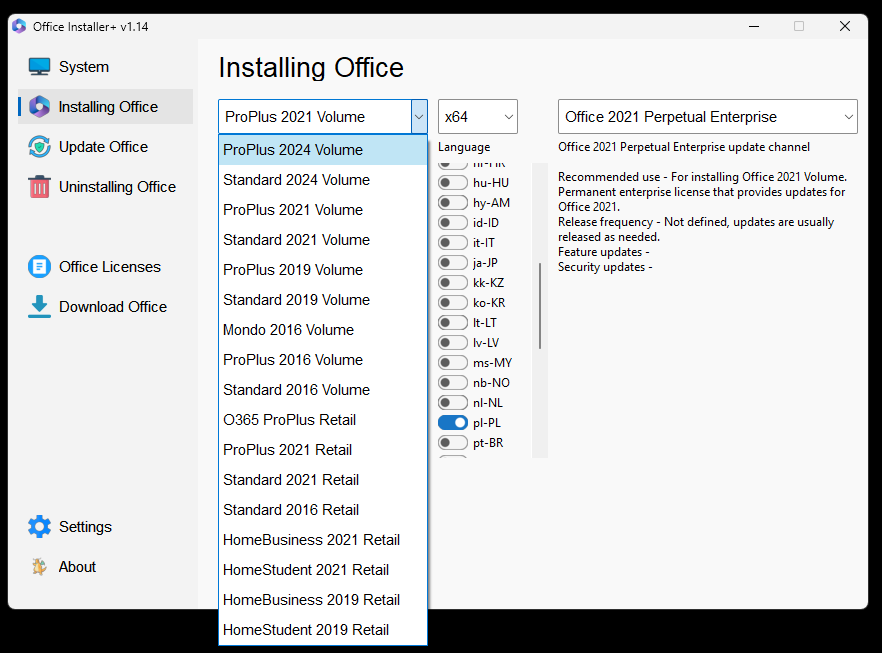Open the System page
Screen dimensions: 882x653
(84, 67)
